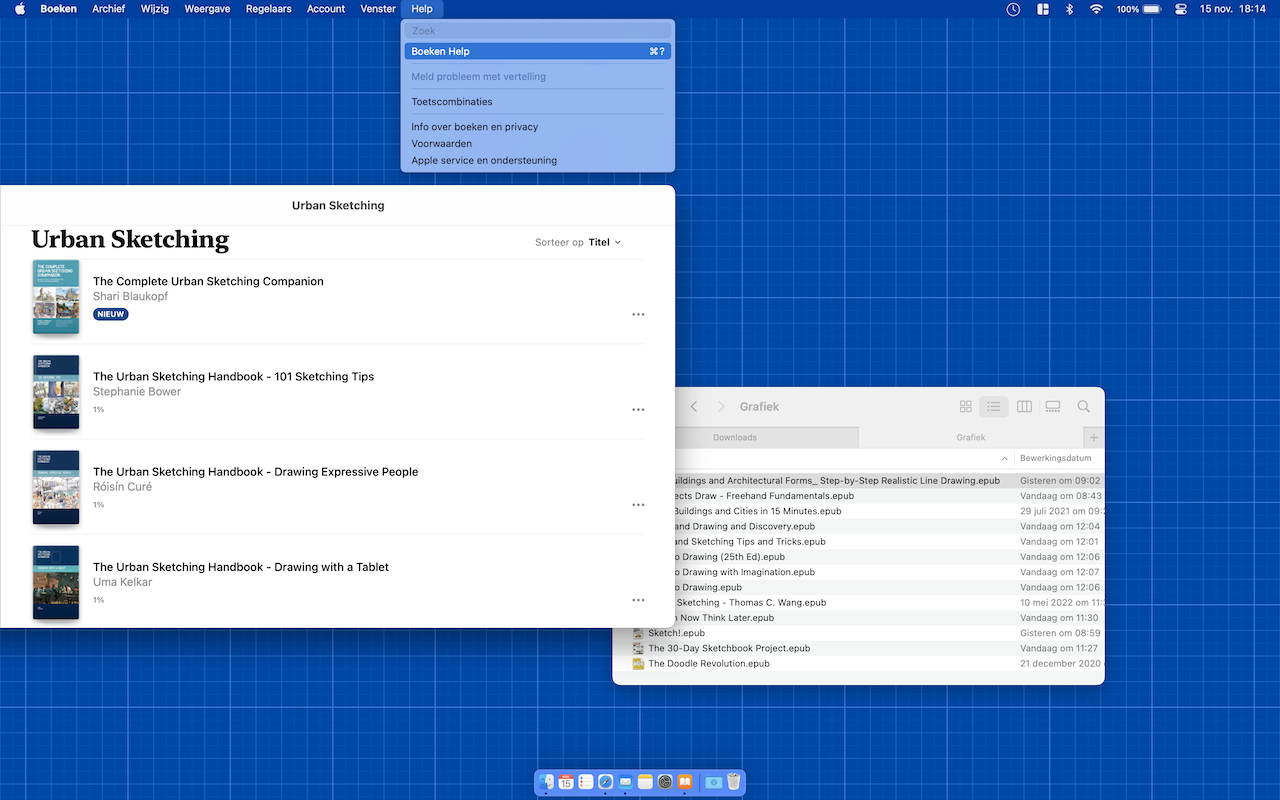Click cover of Drawing Expressive People book
The width and height of the screenshot is (1280, 800).
pyautogui.click(x=55, y=487)
